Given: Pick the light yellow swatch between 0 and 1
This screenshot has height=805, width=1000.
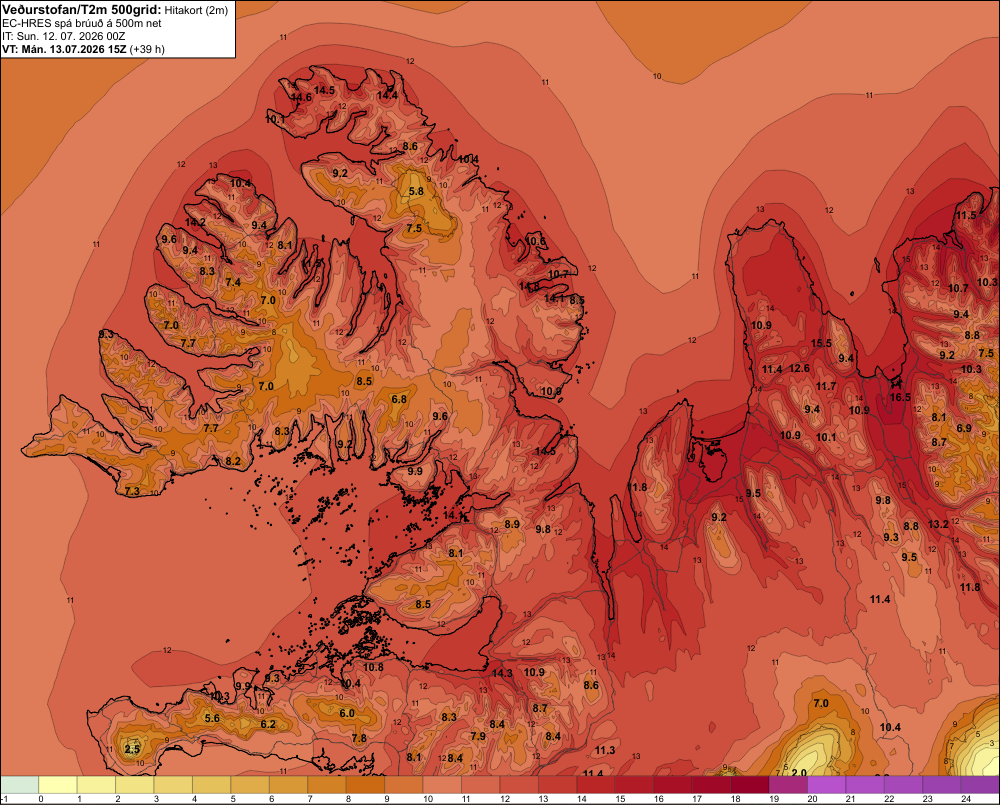Looking at the screenshot, I should (x=58, y=785).
